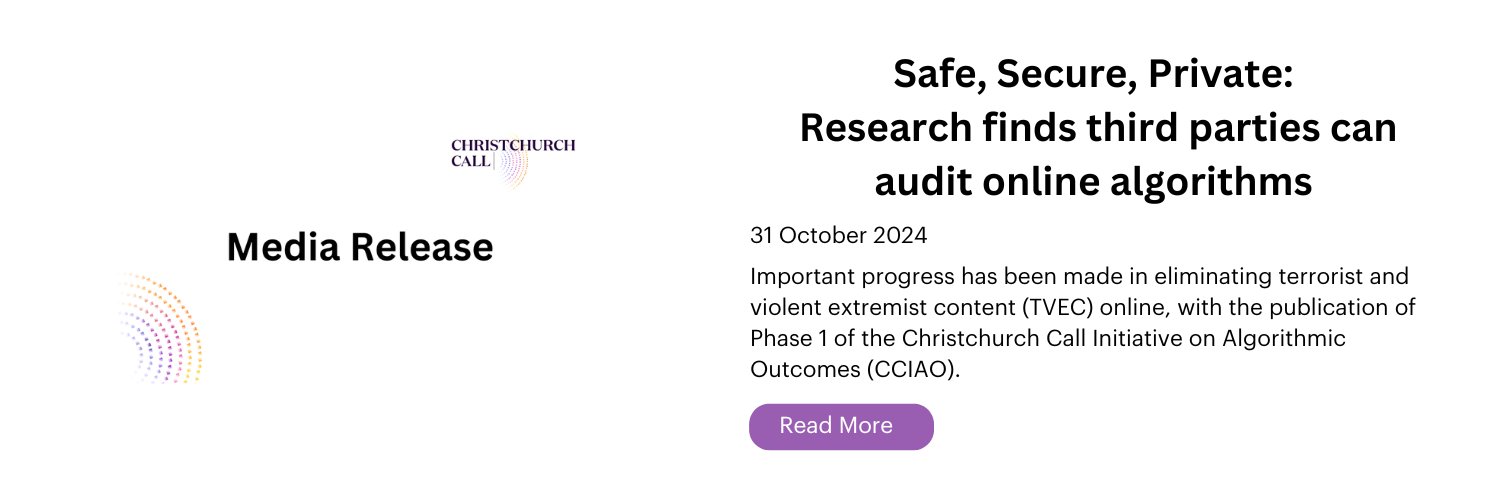The height and width of the screenshot is (500, 1500).
Task: Click the colorful dotted arc graphic
Action: pyautogui.click(x=160, y=327)
